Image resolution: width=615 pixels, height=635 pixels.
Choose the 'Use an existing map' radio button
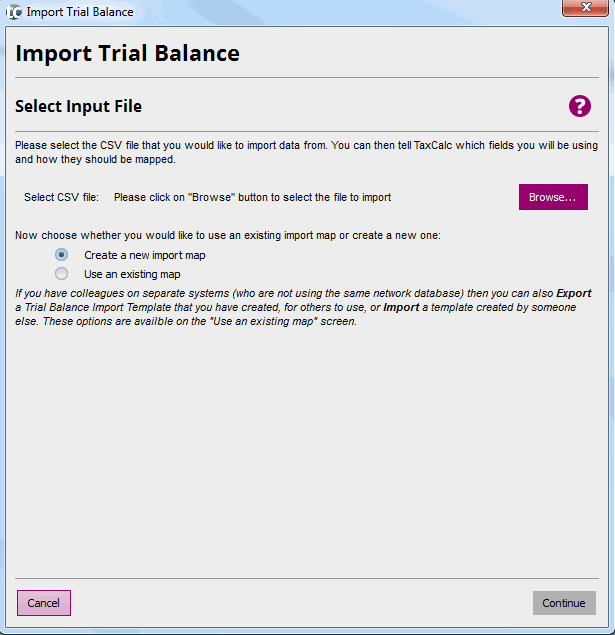click(x=62, y=273)
